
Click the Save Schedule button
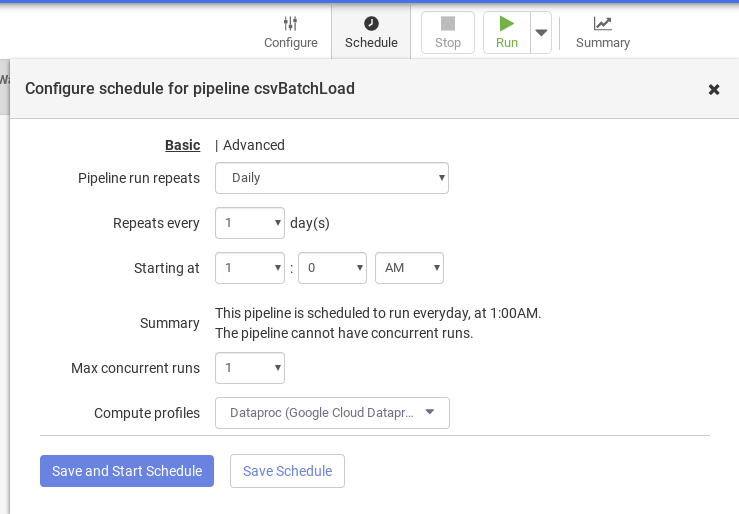287,471
